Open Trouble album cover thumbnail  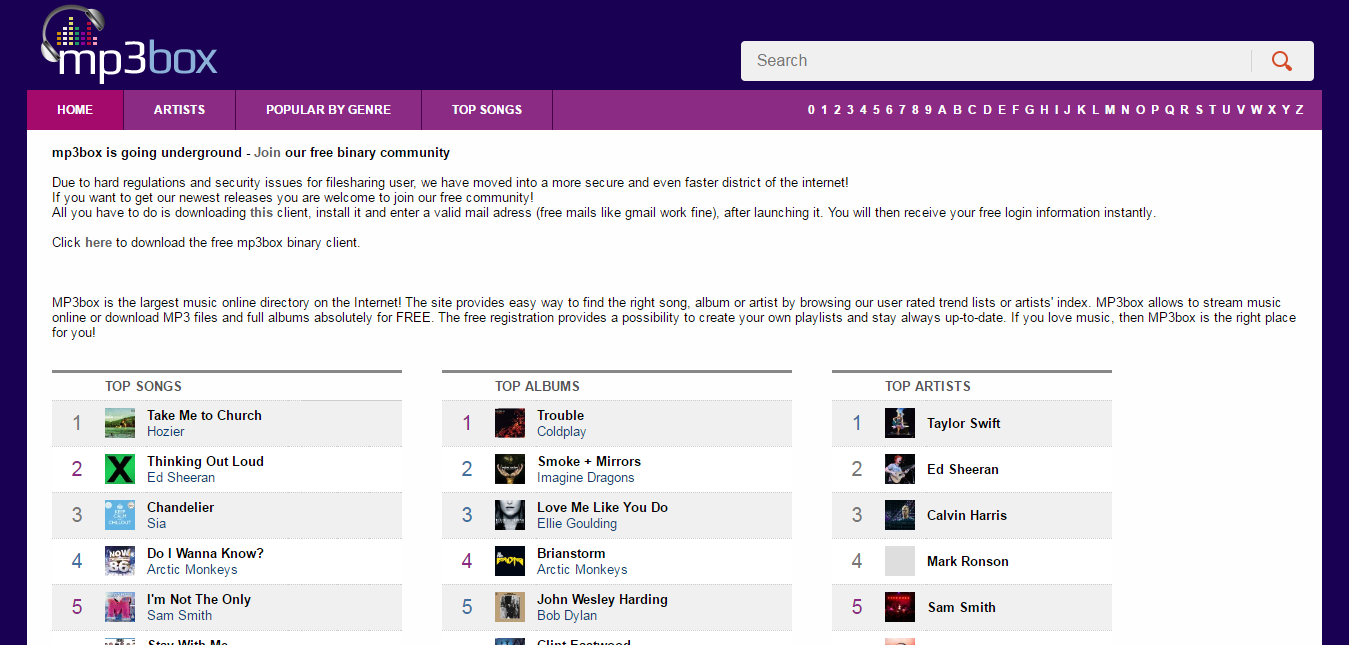[x=510, y=423]
